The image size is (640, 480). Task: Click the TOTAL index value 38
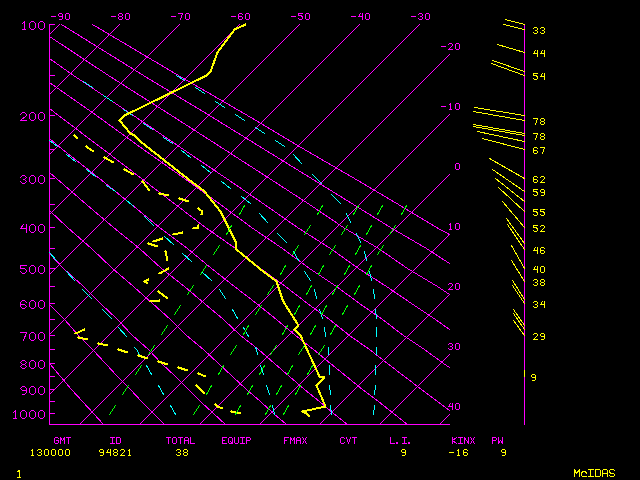pyautogui.click(x=181, y=452)
